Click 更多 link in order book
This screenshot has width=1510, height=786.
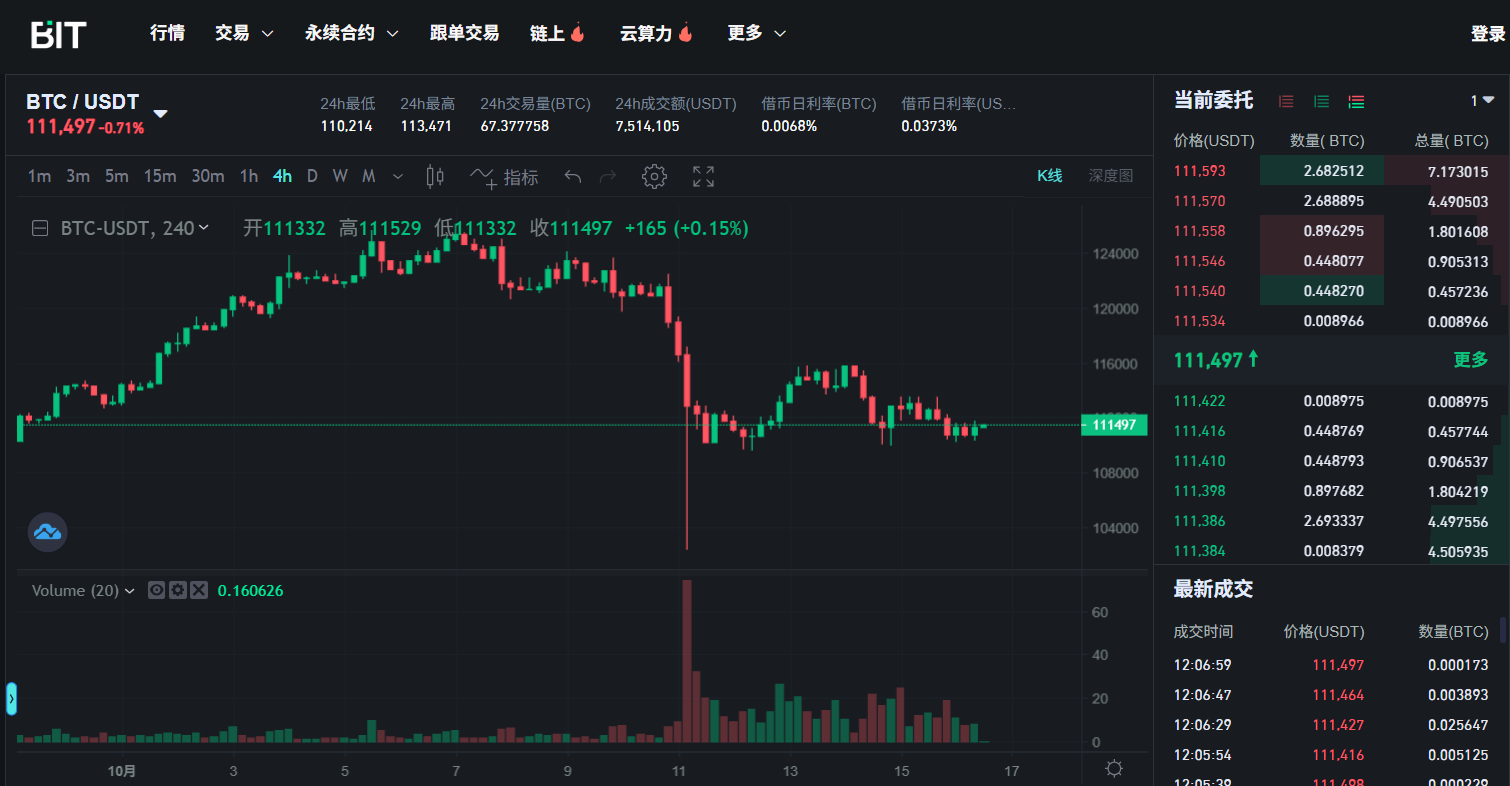1470,360
